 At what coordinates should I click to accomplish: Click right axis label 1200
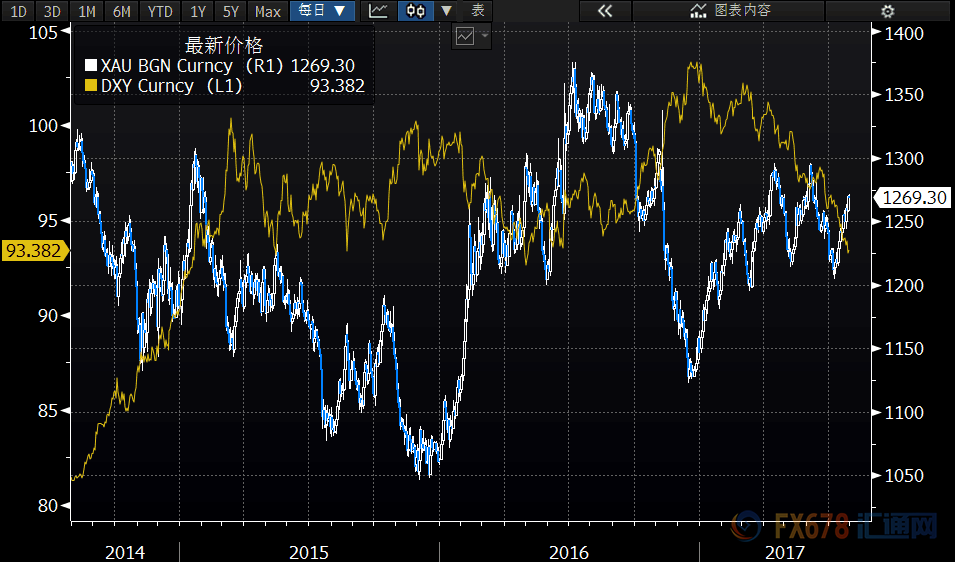pyautogui.click(x=904, y=285)
